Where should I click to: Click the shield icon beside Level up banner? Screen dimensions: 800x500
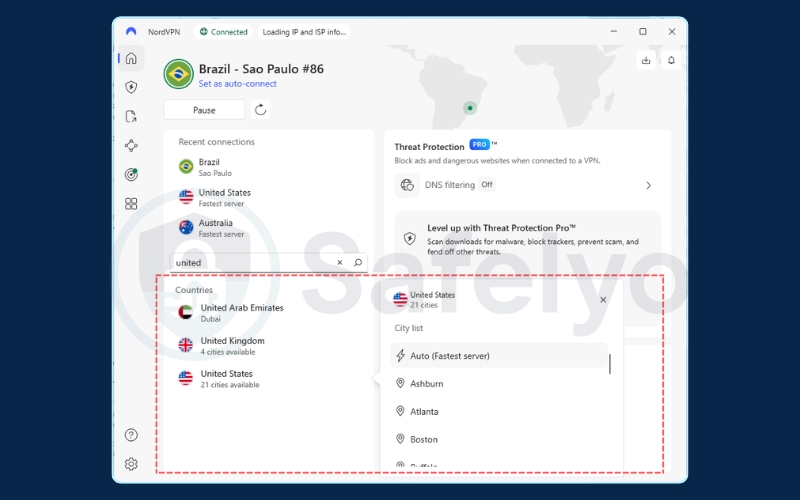[410, 238]
